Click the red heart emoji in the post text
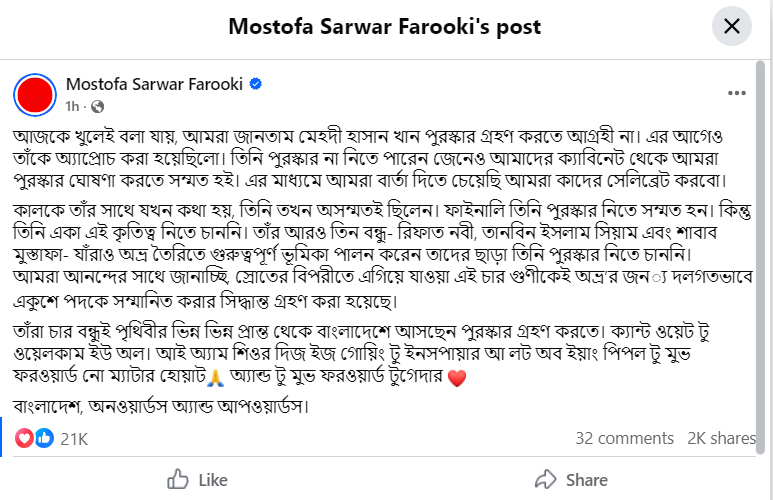The width and height of the screenshot is (773, 500). [x=457, y=380]
